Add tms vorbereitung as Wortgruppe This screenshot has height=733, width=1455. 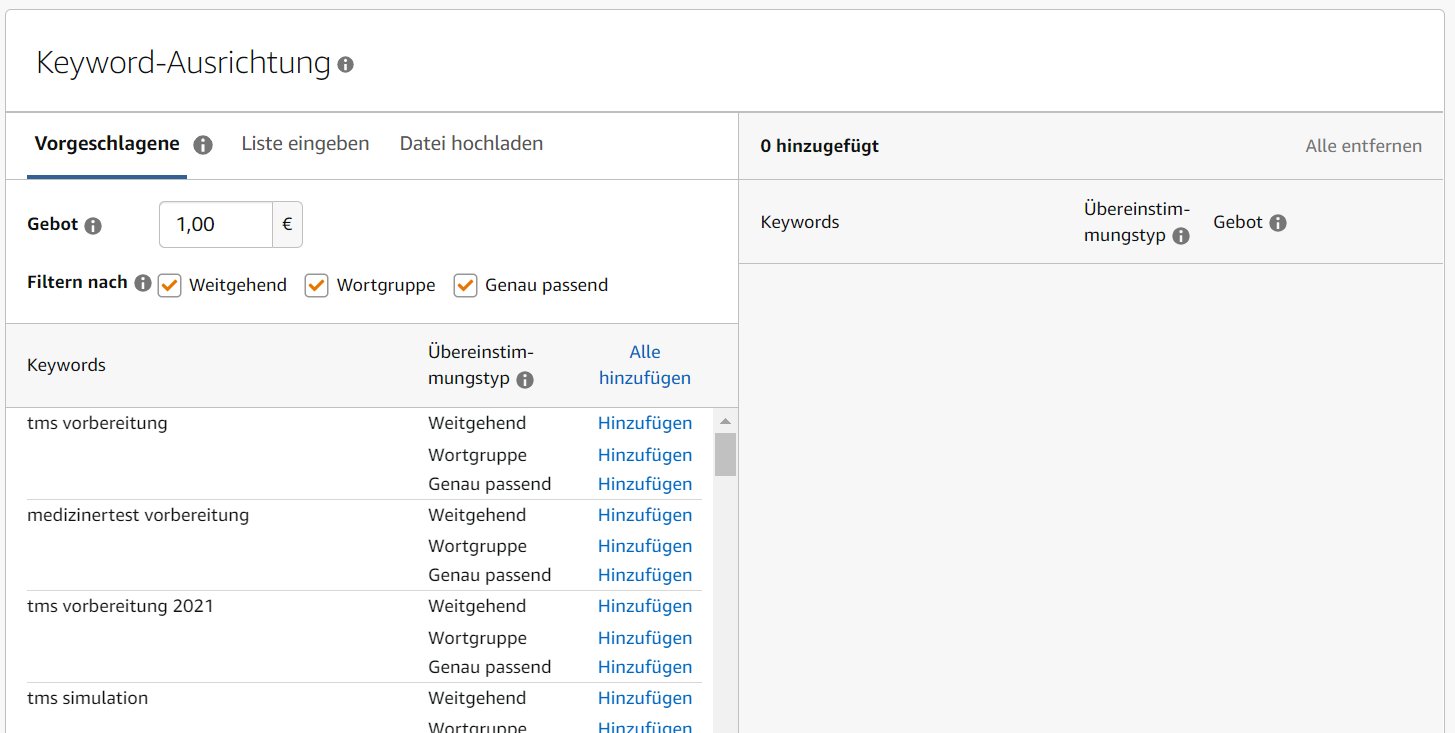pos(645,455)
